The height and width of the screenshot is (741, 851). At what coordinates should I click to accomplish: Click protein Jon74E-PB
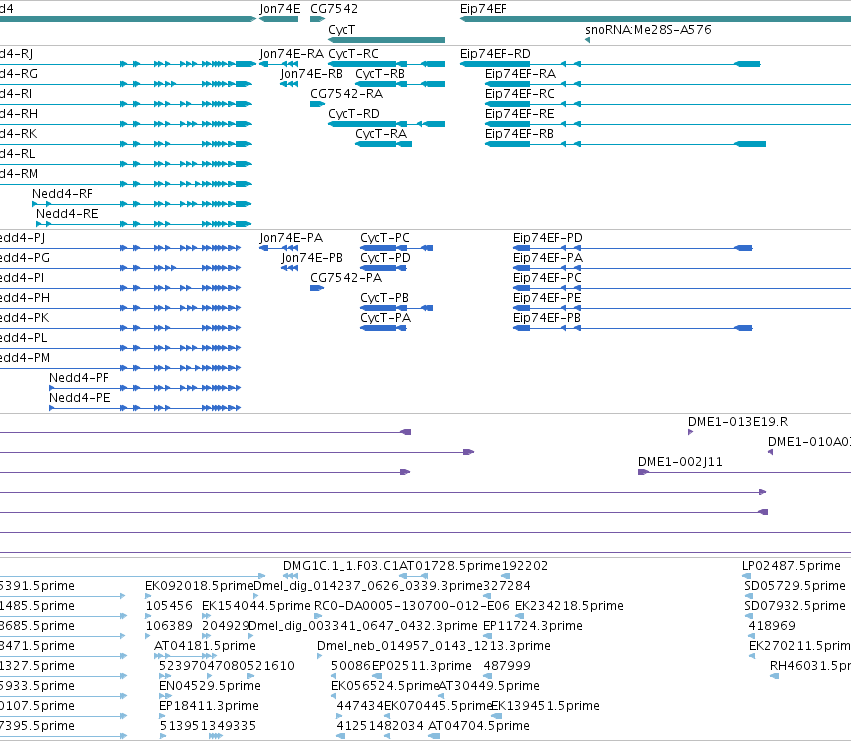coord(312,258)
